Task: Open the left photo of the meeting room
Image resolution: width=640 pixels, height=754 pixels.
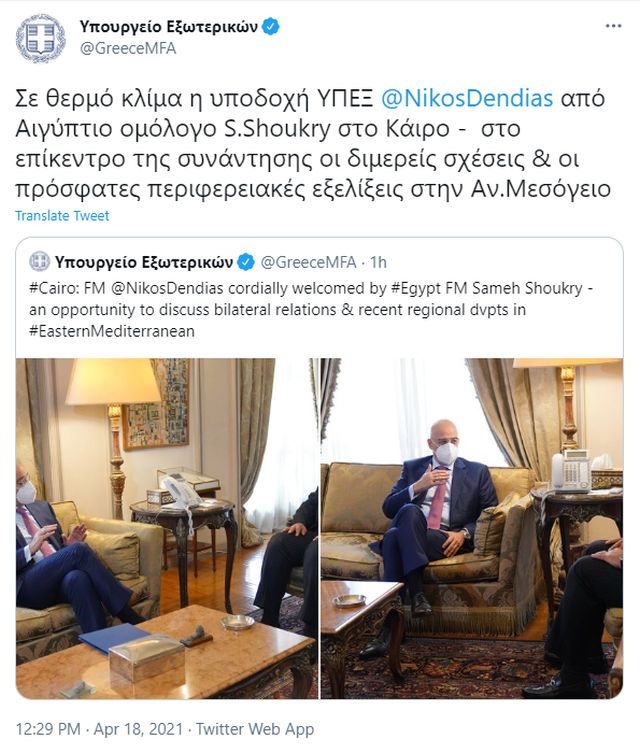Action: [x=166, y=528]
